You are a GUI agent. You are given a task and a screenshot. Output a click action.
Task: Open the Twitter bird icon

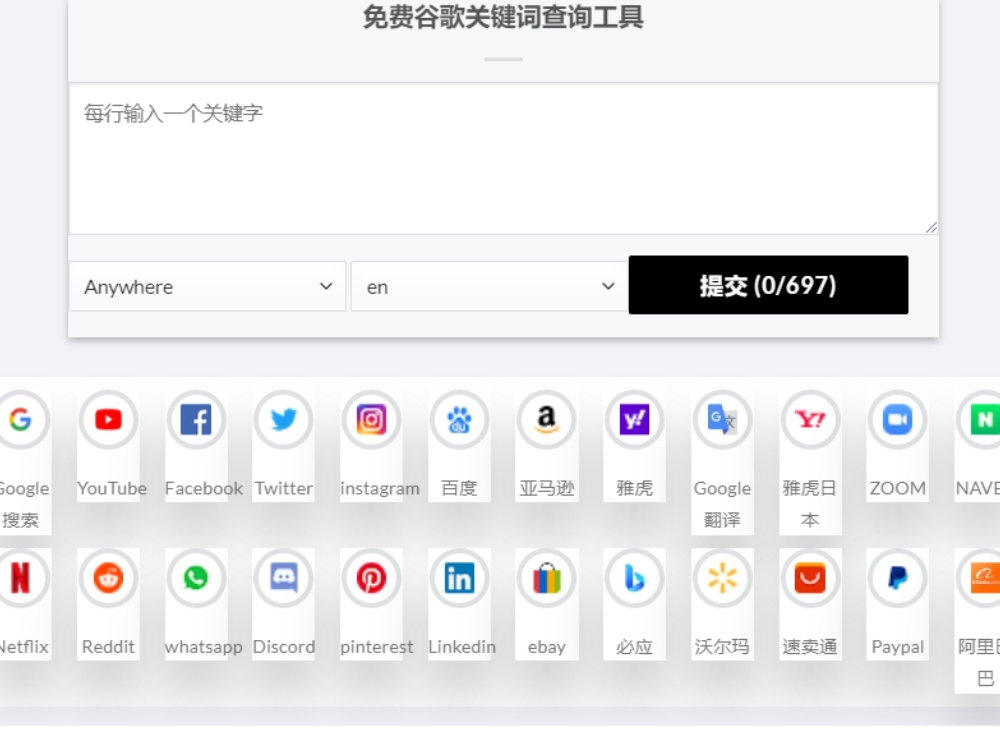(x=284, y=420)
